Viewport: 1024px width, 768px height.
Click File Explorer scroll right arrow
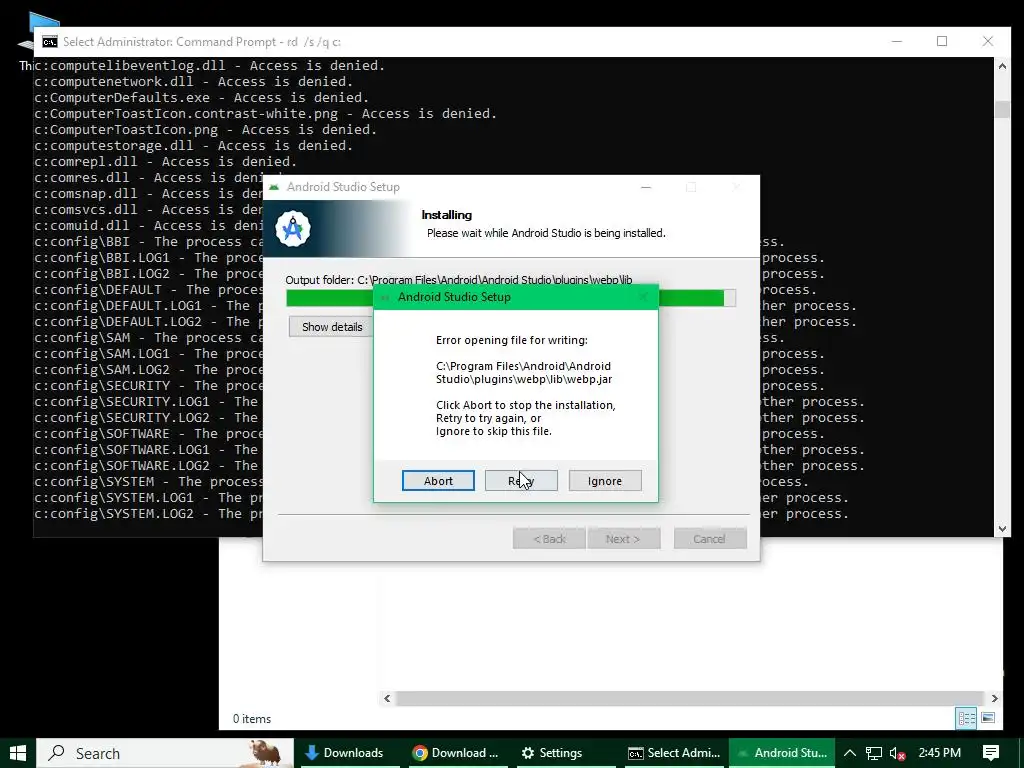click(x=994, y=698)
